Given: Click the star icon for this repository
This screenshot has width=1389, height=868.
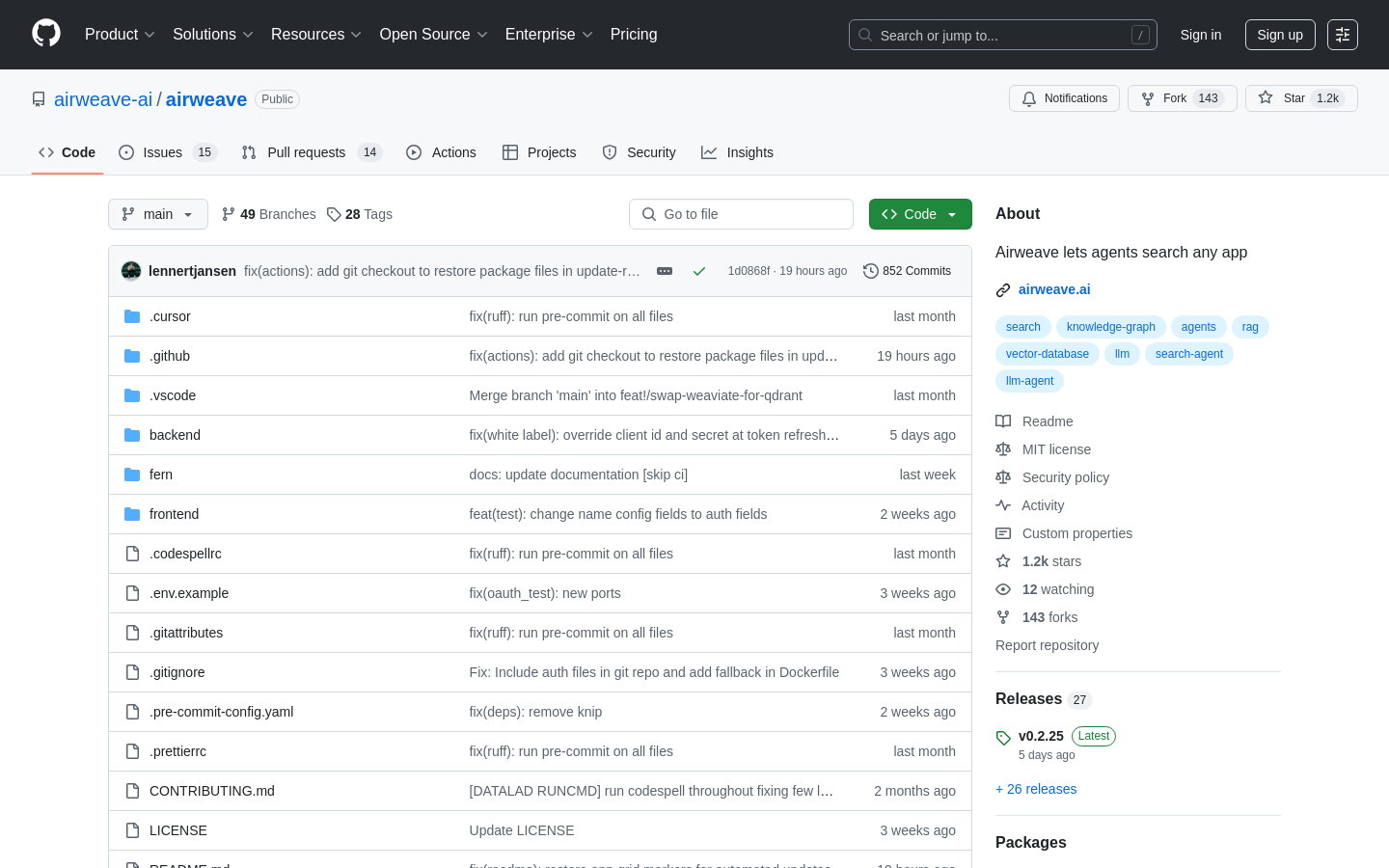Looking at the screenshot, I should [x=1266, y=97].
